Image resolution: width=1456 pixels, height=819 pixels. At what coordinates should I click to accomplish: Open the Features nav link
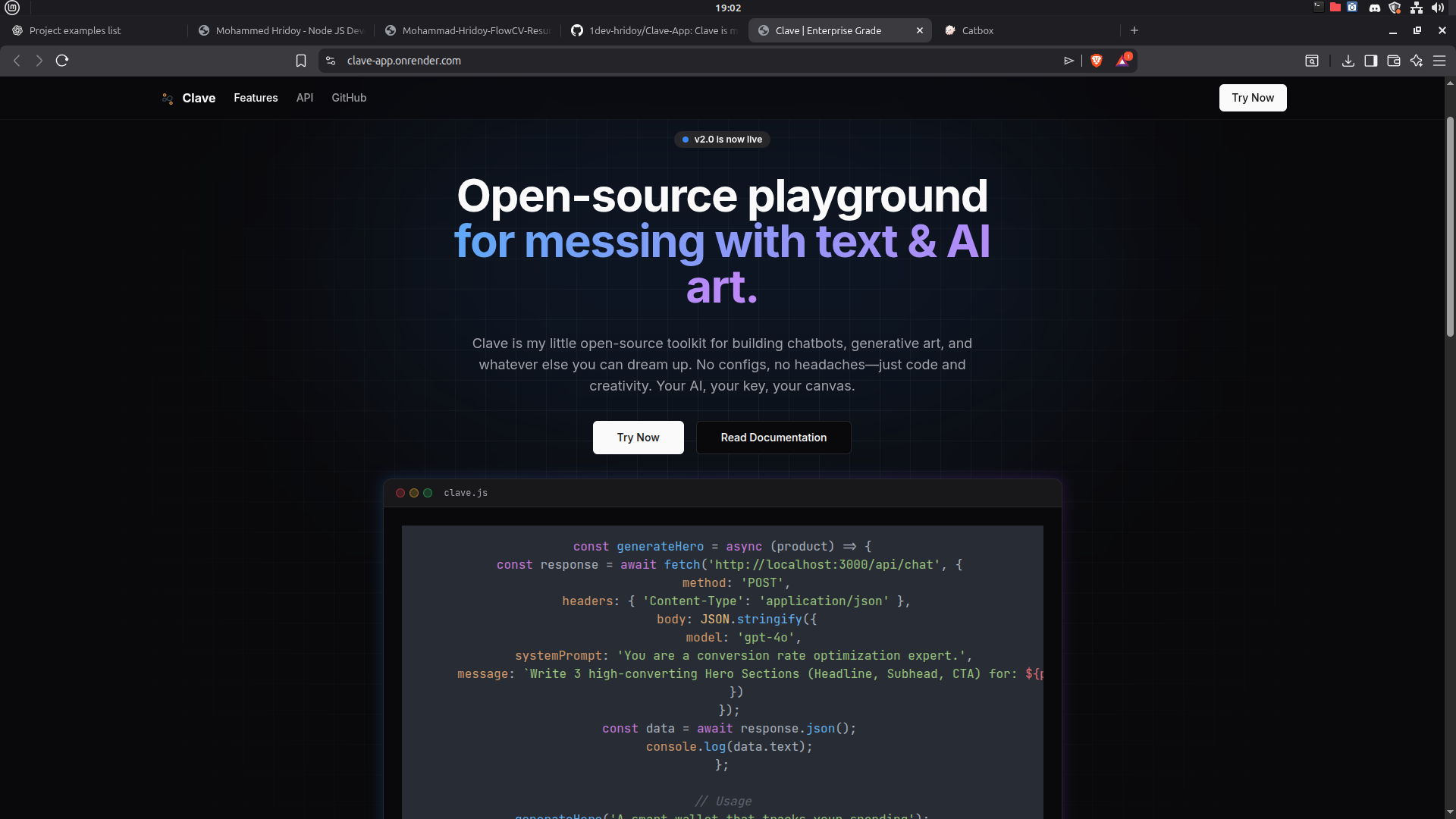(x=256, y=98)
